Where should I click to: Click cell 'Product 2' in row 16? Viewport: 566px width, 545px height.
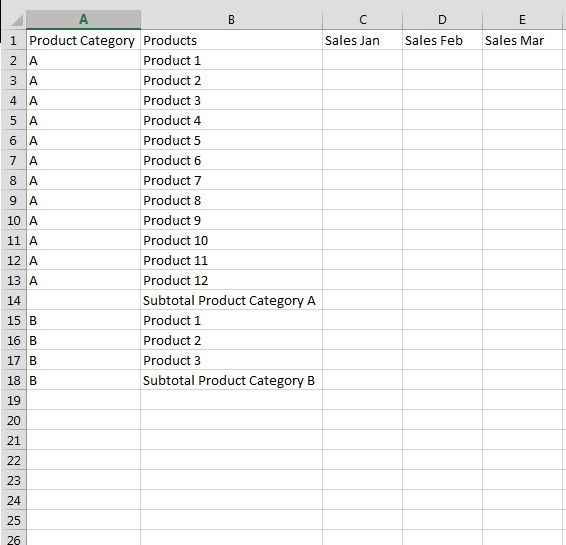pyautogui.click(x=231, y=340)
